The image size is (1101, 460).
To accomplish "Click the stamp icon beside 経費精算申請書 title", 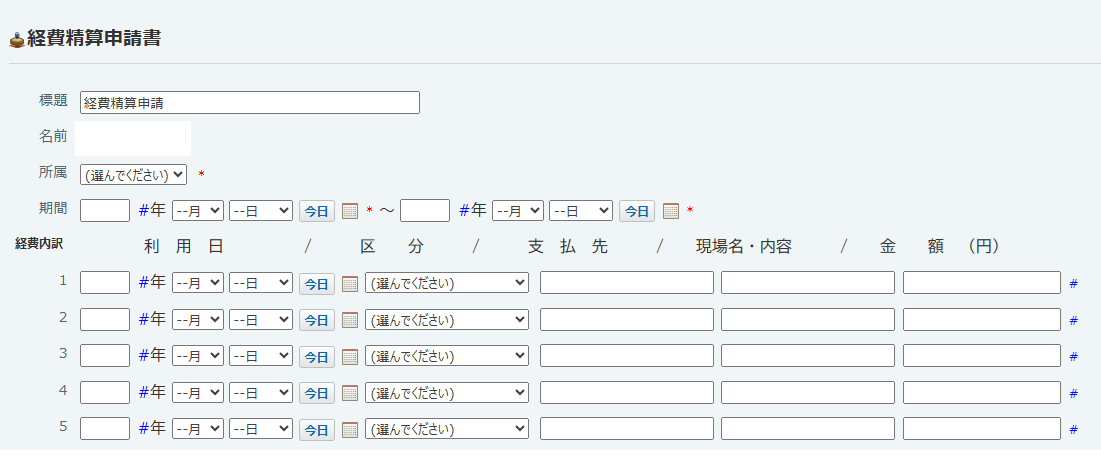I will [17, 40].
